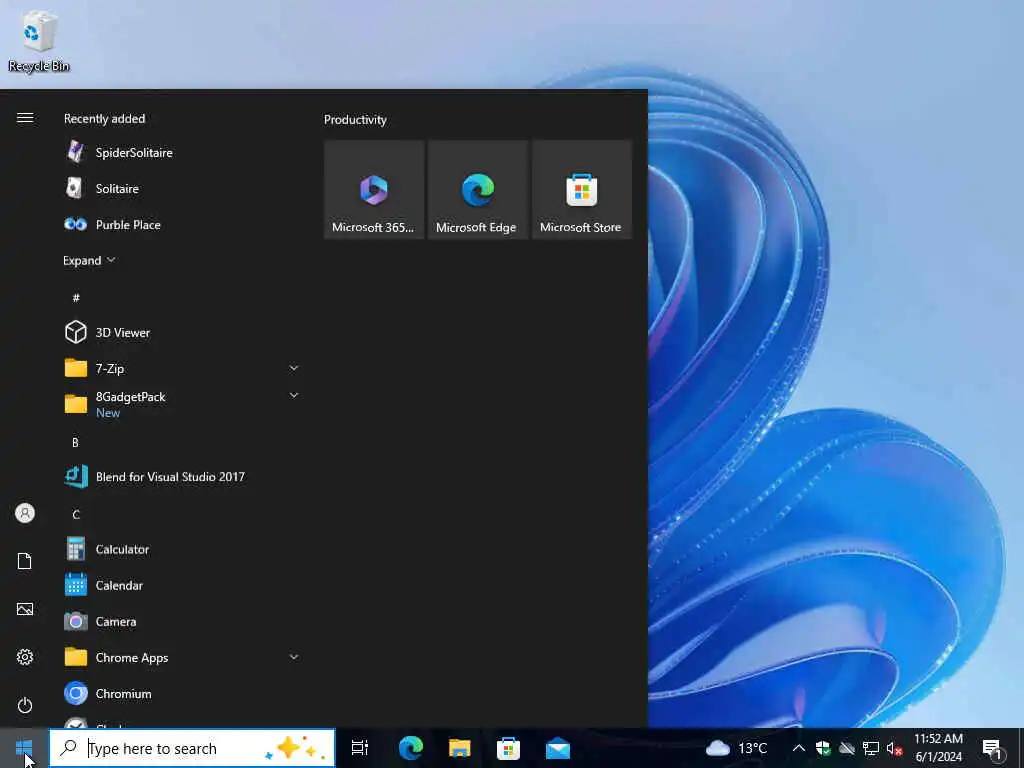Launch Solitaire from Recently added
The width and height of the screenshot is (1024, 768).
[183, 188]
